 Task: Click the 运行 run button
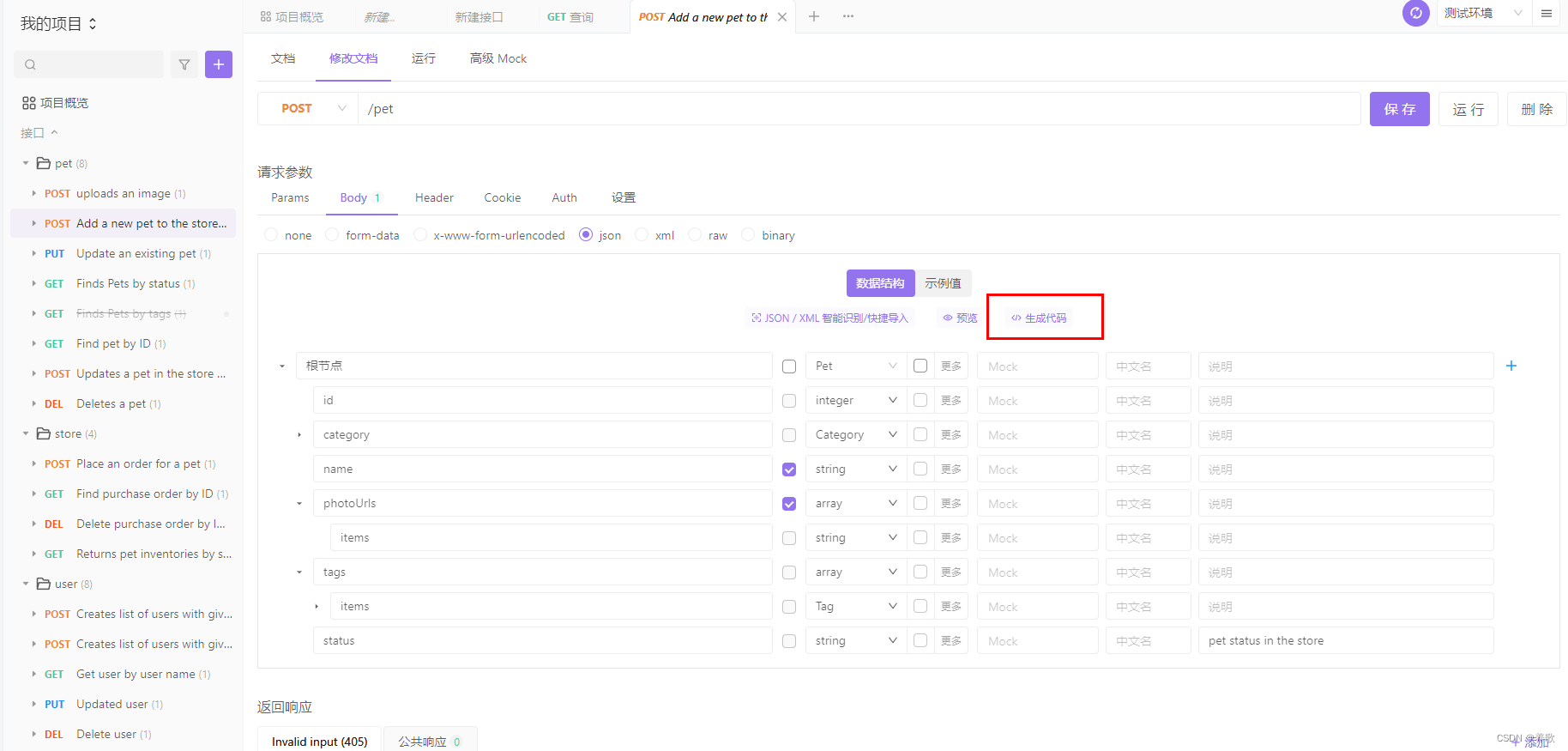click(x=1468, y=109)
